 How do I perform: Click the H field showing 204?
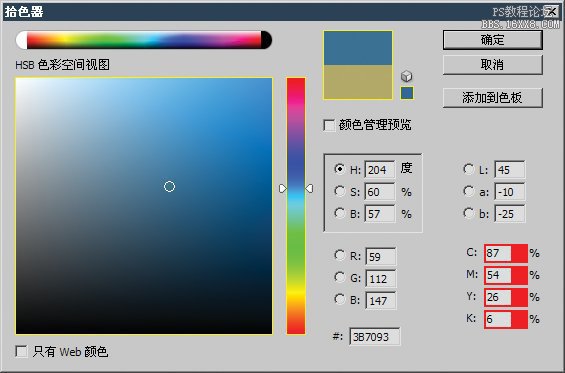(x=380, y=169)
